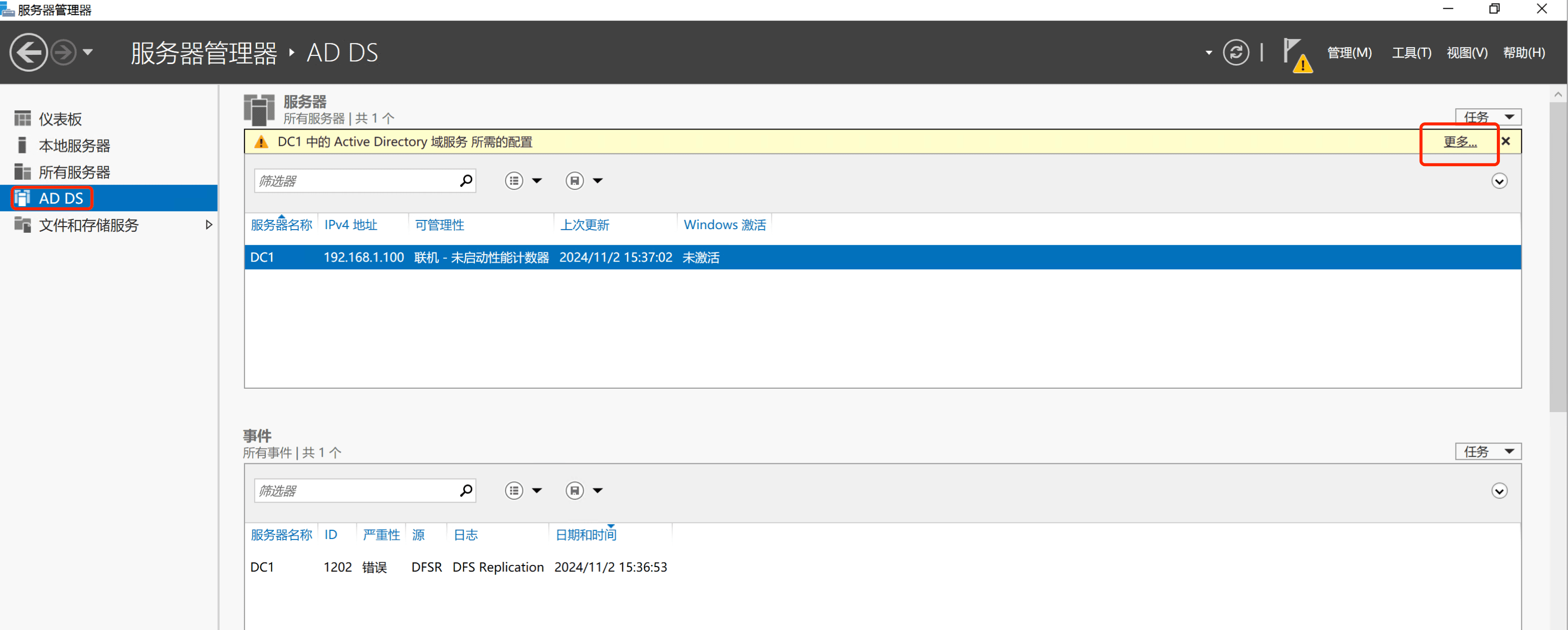This screenshot has width=1568, height=630.
Task: Expand the servers filter criteria chevron
Action: 1499,181
